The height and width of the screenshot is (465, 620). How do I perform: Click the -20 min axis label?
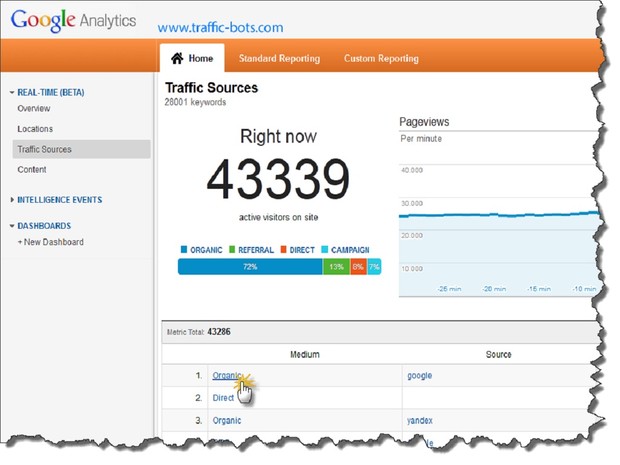coord(494,289)
